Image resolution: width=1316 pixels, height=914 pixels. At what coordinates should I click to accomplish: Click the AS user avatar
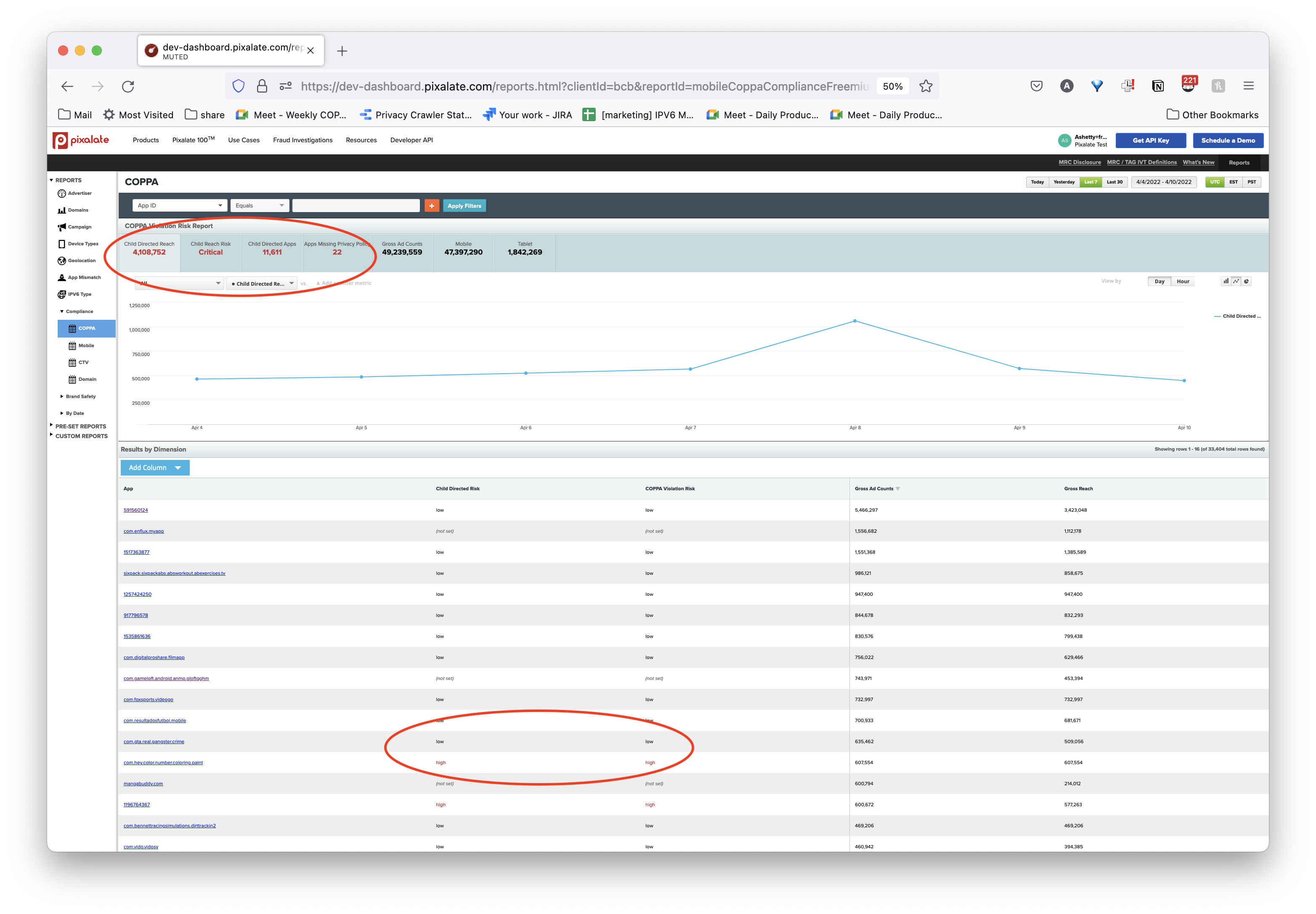(x=1064, y=140)
